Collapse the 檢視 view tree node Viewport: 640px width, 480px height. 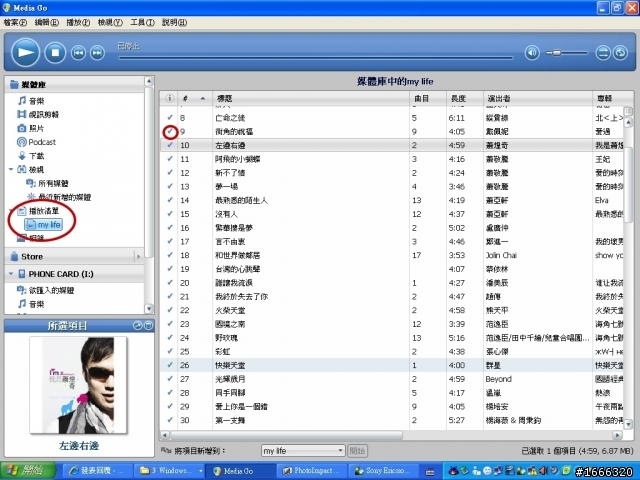pos(11,169)
